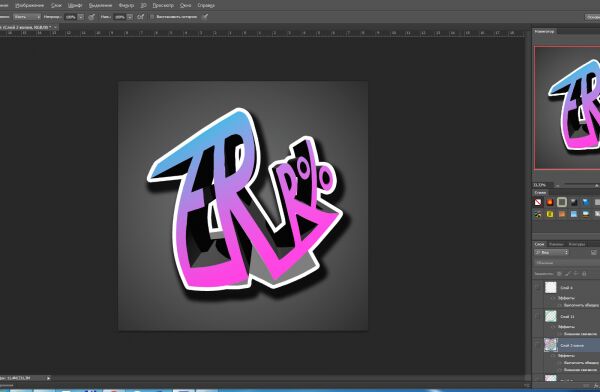The height and width of the screenshot is (392, 600).
Task: Apply the plain orange style swatch
Action: click(562, 214)
